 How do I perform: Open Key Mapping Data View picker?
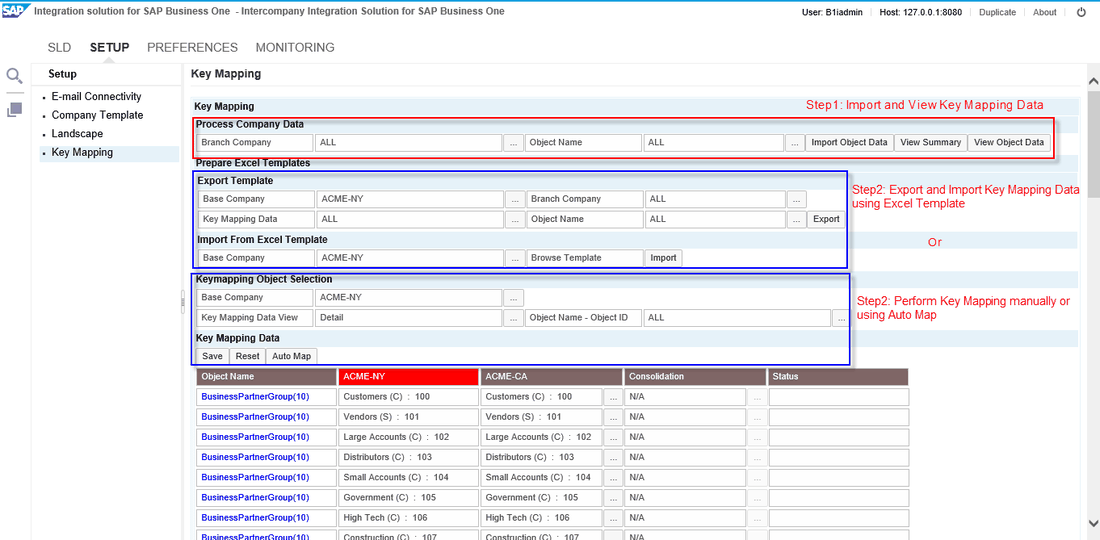(514, 318)
